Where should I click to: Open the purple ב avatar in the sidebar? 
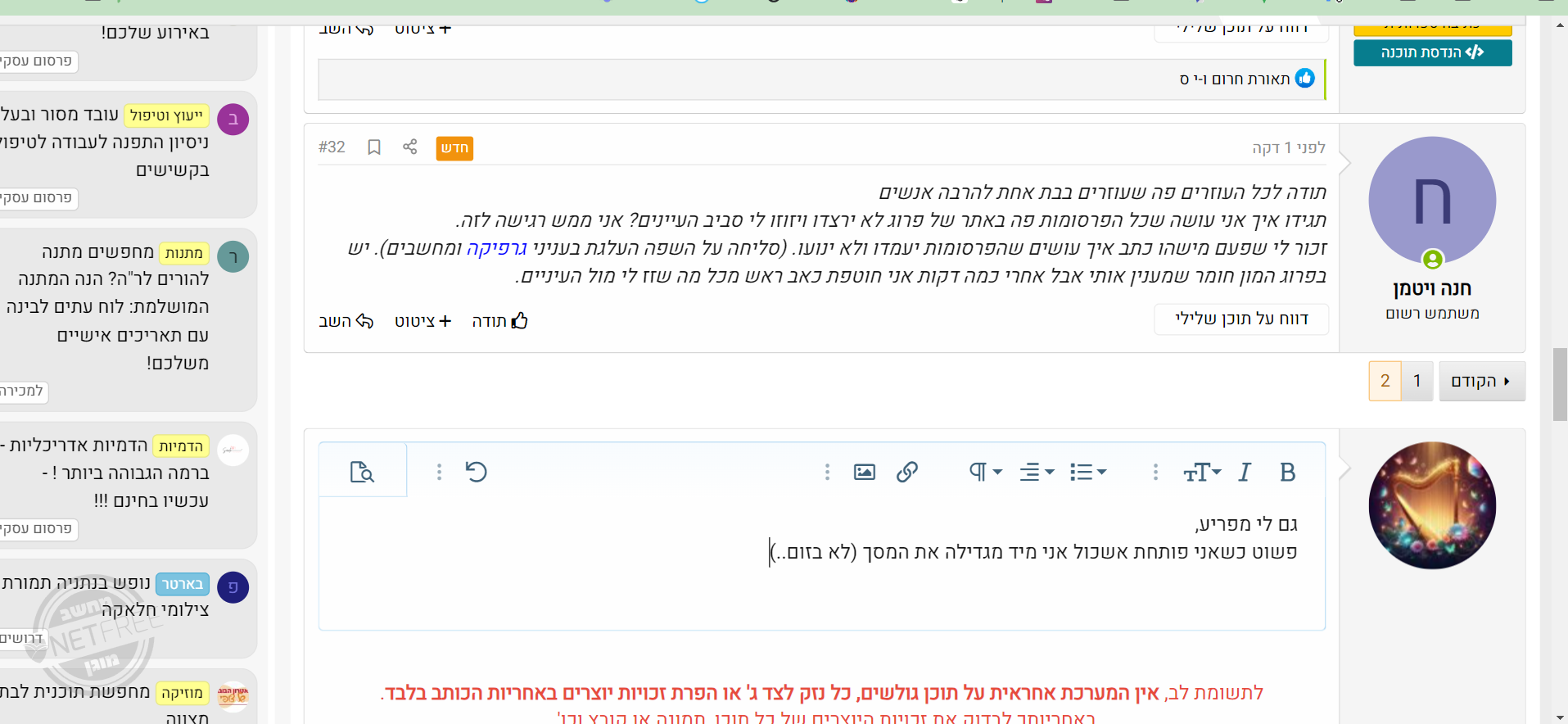click(x=233, y=120)
